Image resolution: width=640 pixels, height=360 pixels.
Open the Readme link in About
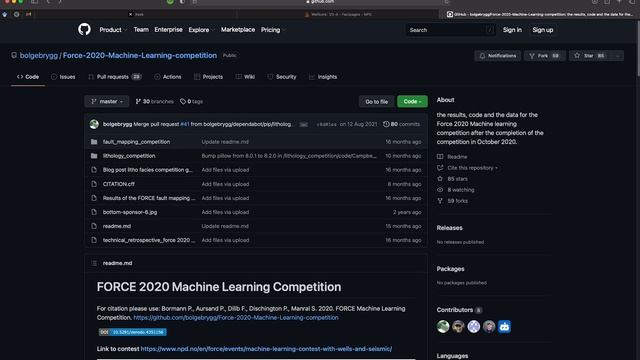452,157
